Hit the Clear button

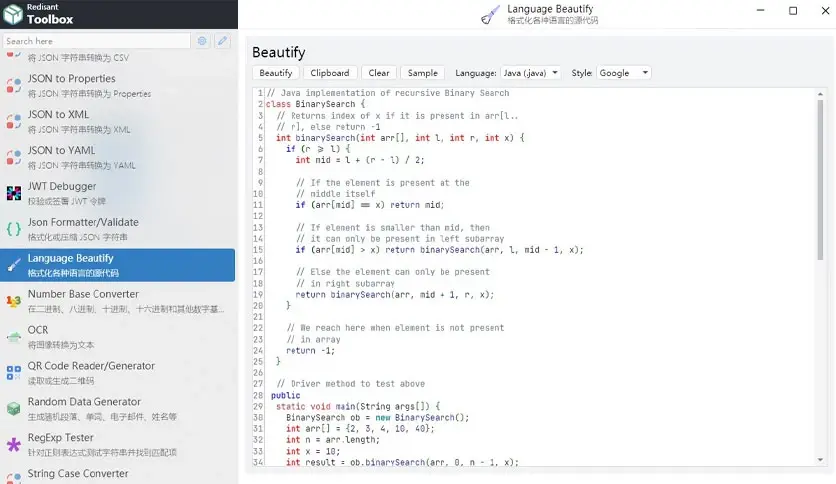[x=379, y=73]
